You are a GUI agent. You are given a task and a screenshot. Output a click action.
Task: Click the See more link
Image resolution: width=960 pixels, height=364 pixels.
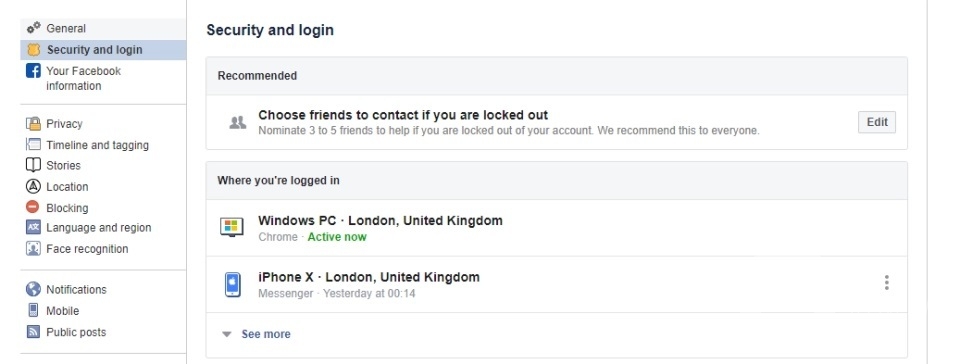click(266, 334)
